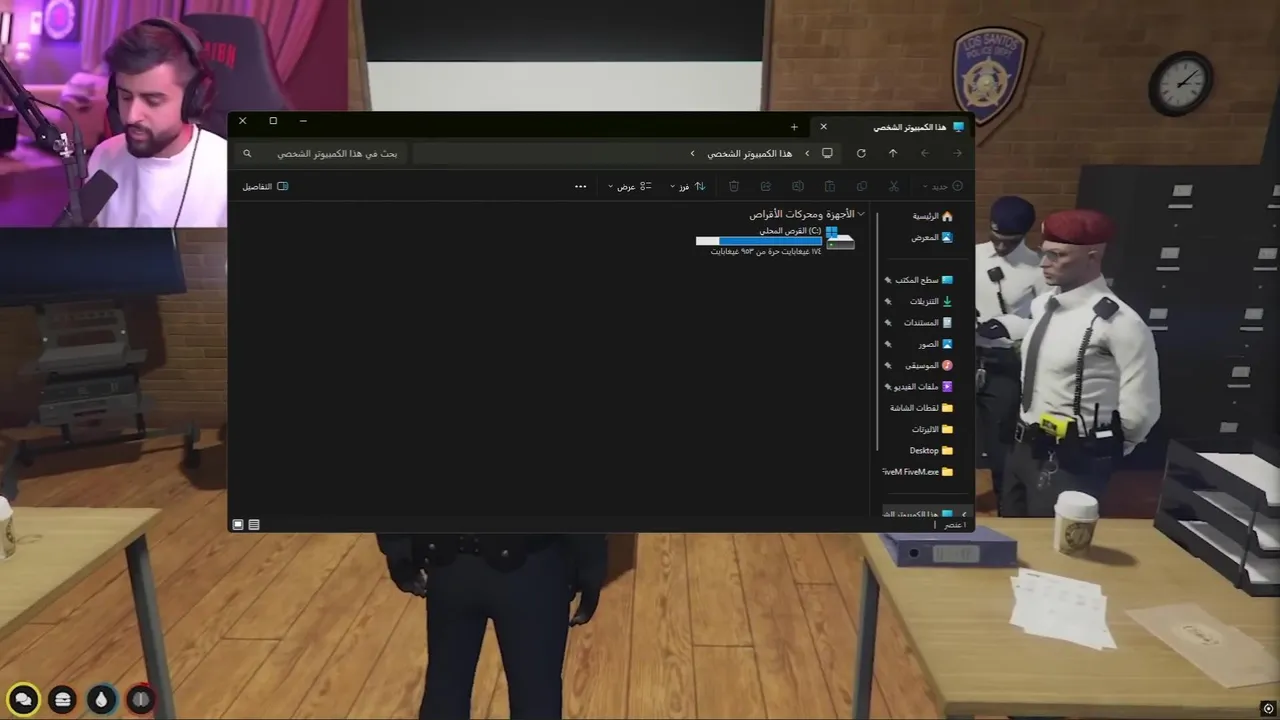The width and height of the screenshot is (1280, 720).
Task: Open chat bubble icon in game HUD
Action: [23, 699]
